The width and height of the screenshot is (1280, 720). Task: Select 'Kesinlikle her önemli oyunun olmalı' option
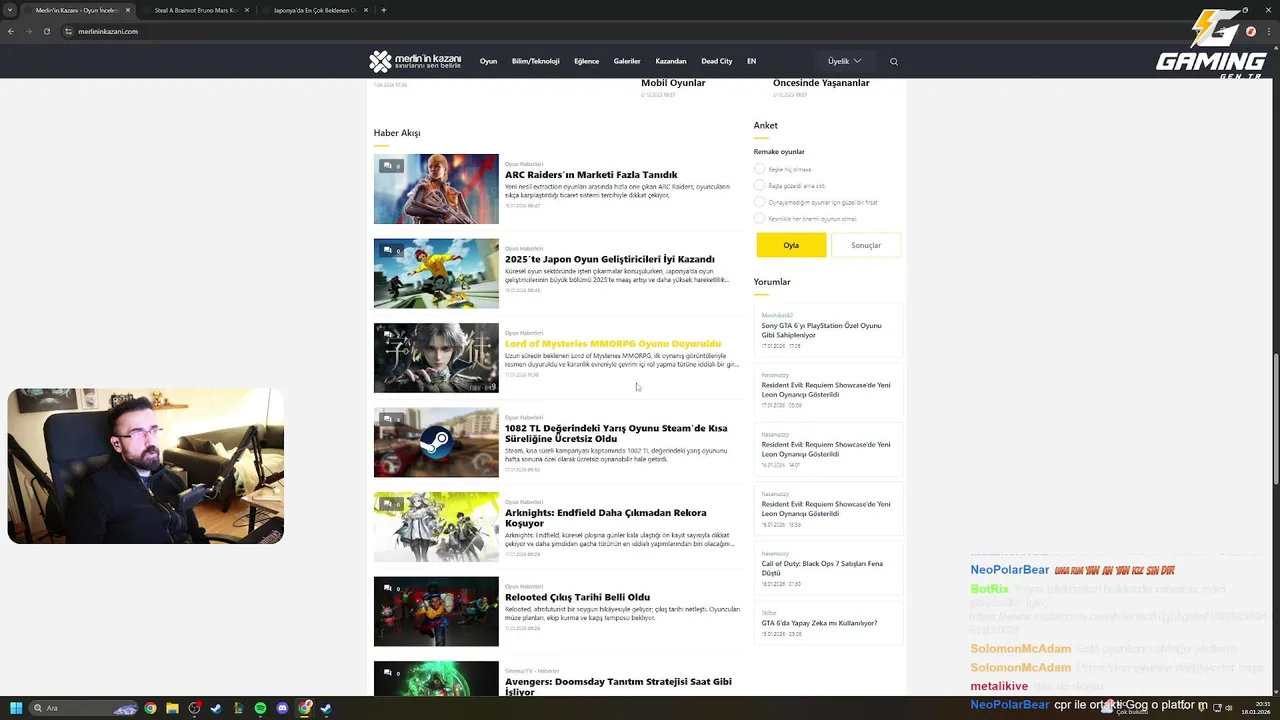pyautogui.click(x=759, y=218)
